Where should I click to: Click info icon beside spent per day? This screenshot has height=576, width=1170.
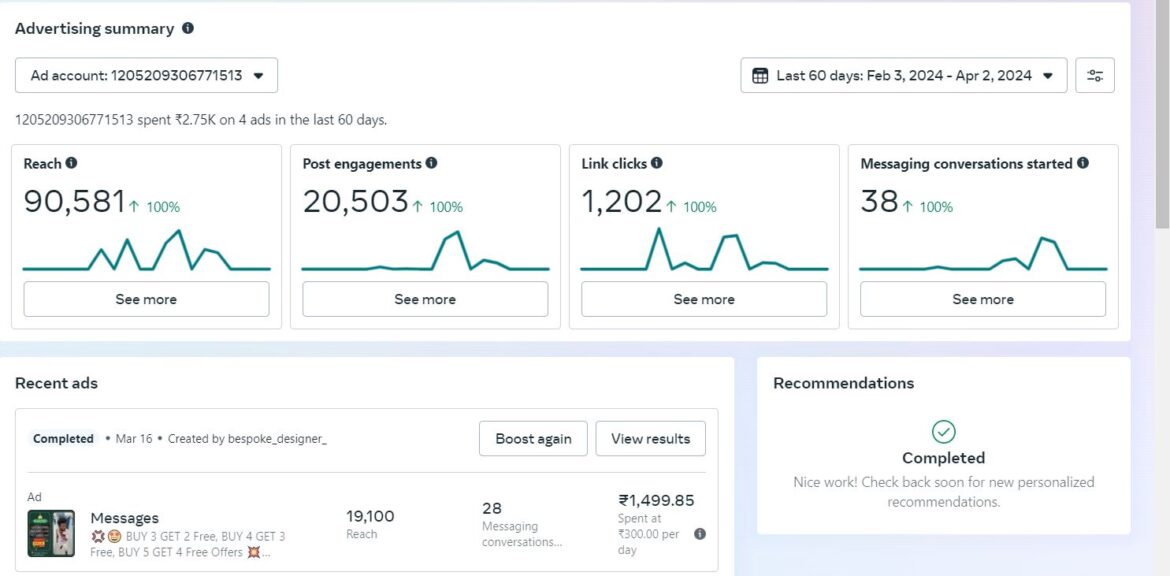(700, 534)
